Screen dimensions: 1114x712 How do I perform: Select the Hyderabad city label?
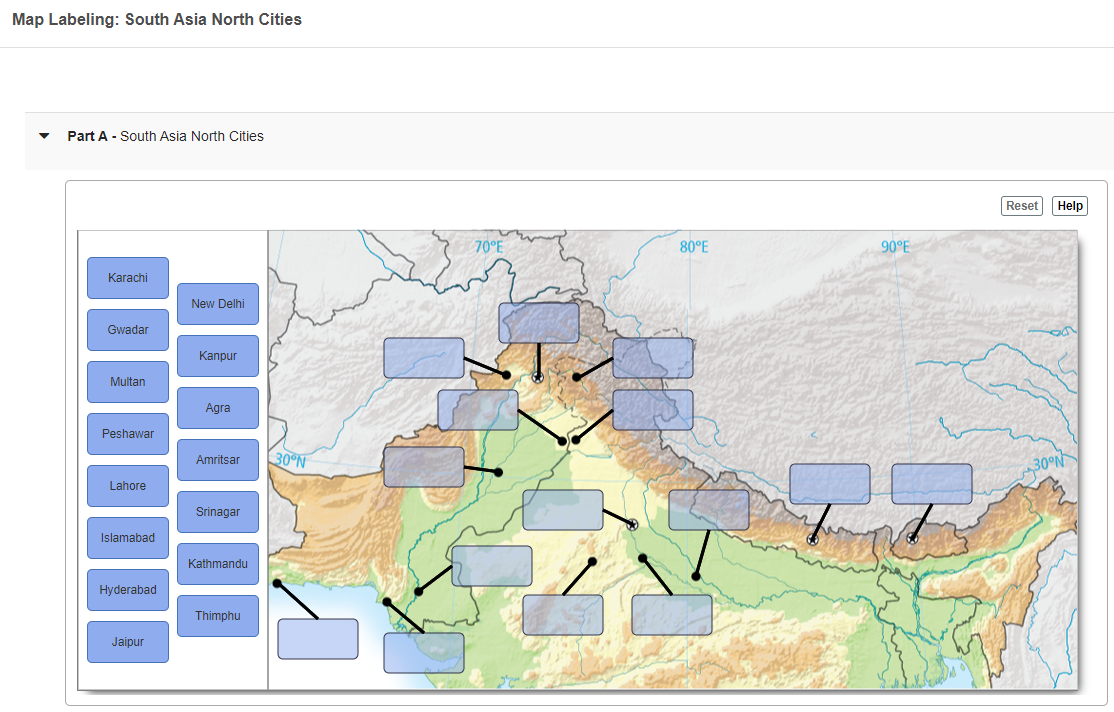[127, 589]
